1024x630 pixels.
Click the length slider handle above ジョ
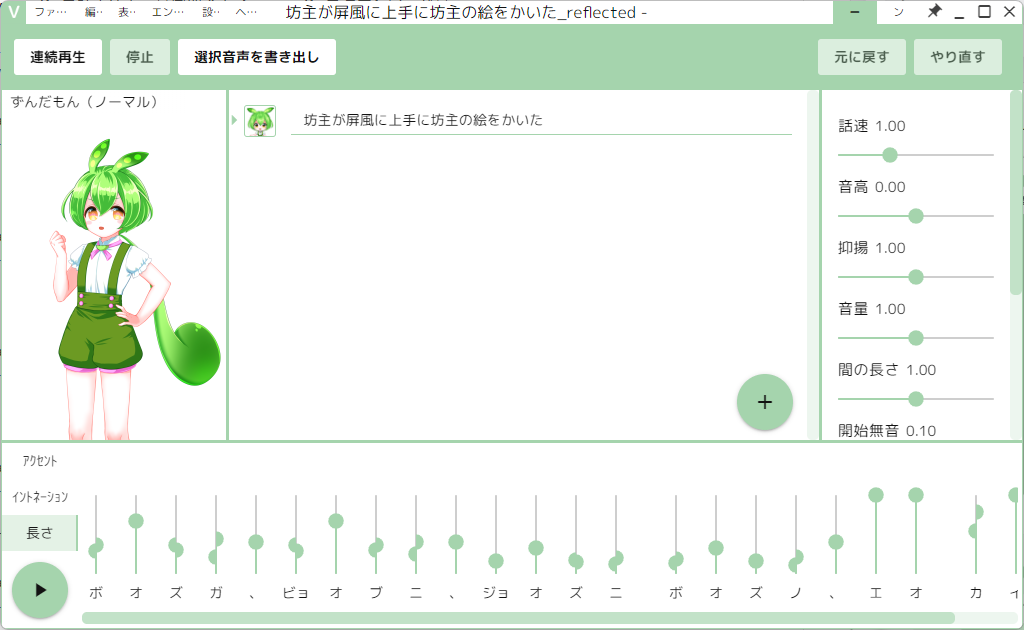[x=496, y=561]
